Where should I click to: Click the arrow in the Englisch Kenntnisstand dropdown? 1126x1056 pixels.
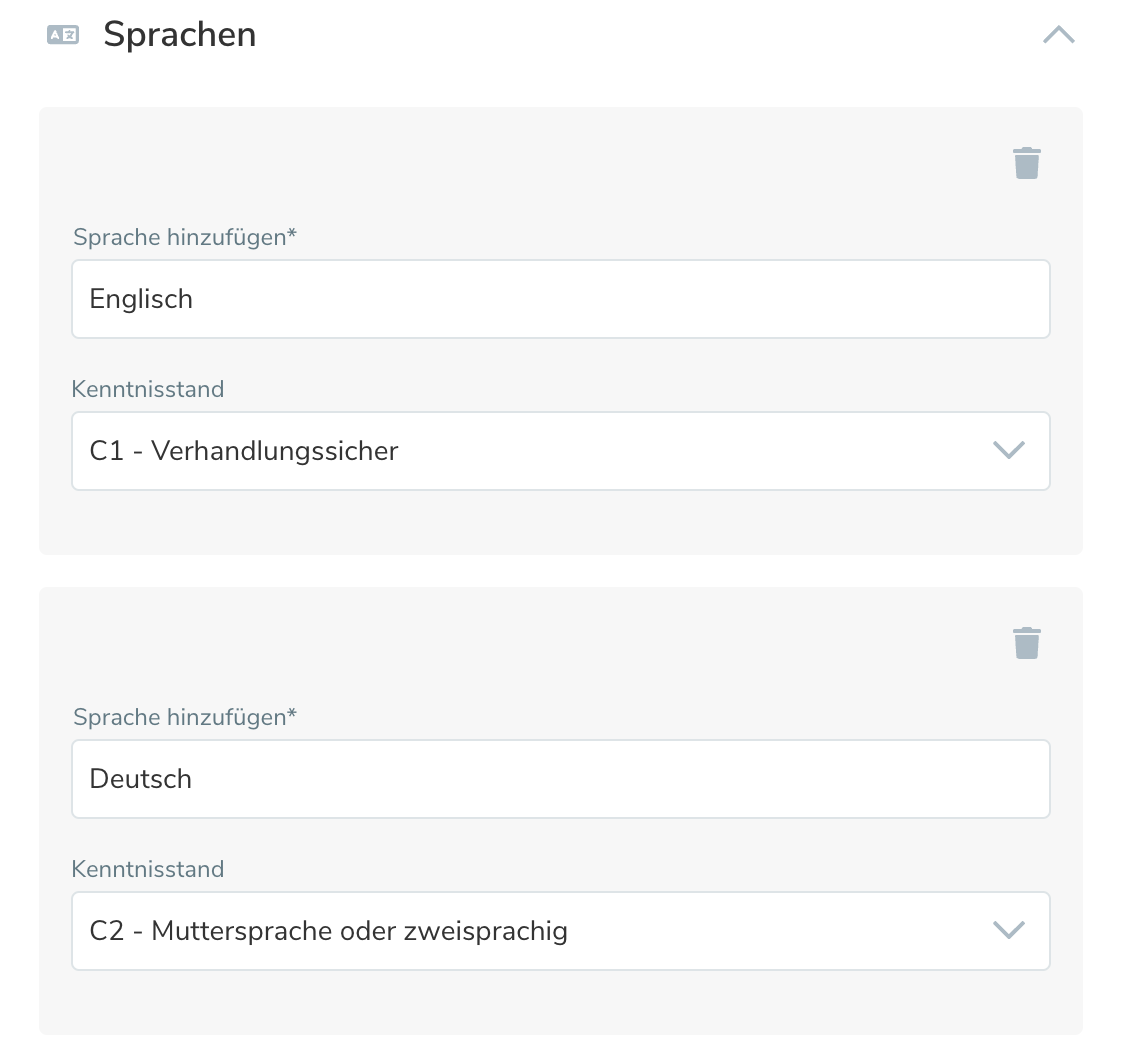tap(1009, 450)
